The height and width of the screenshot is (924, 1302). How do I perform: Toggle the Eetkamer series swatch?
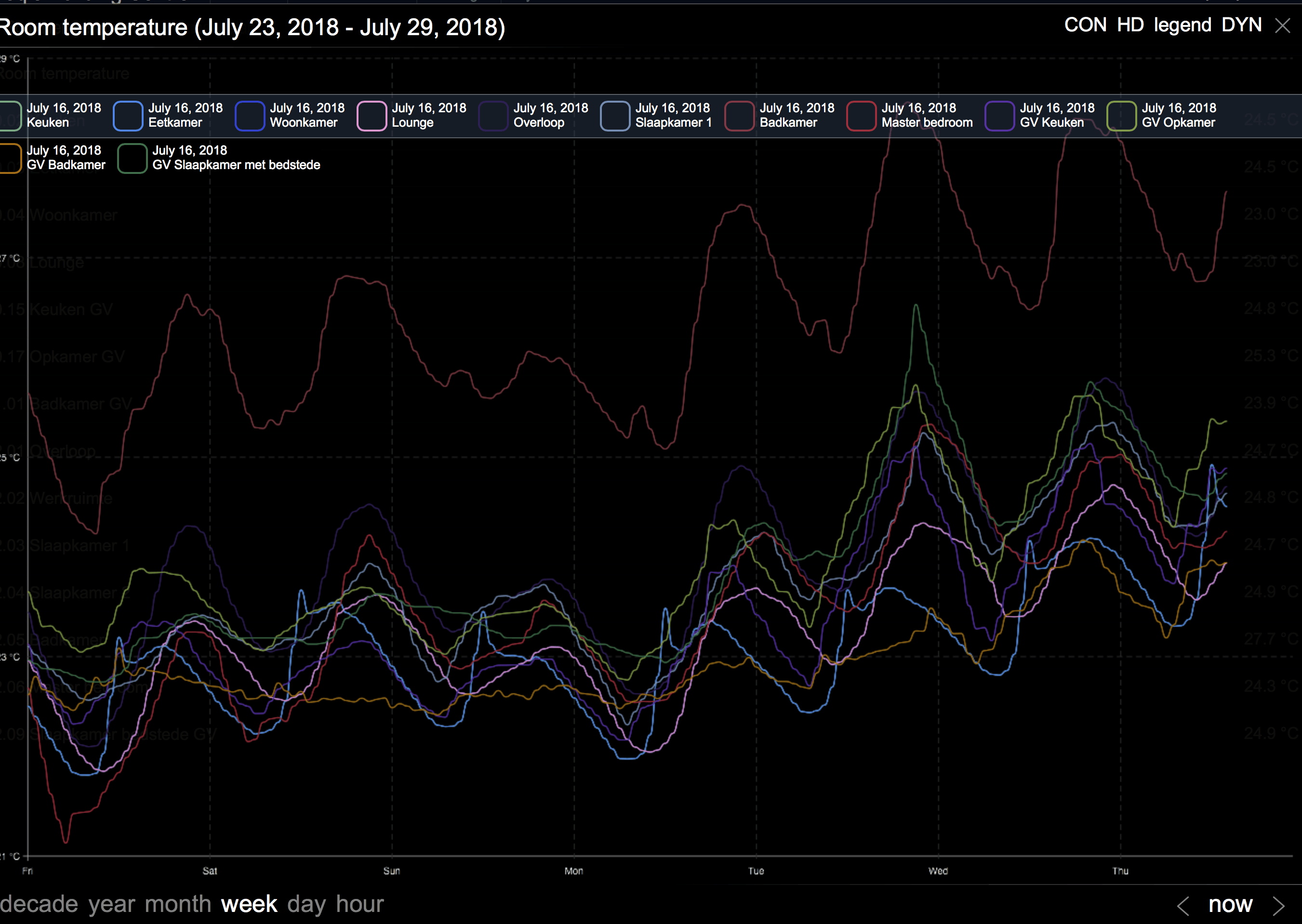128,116
